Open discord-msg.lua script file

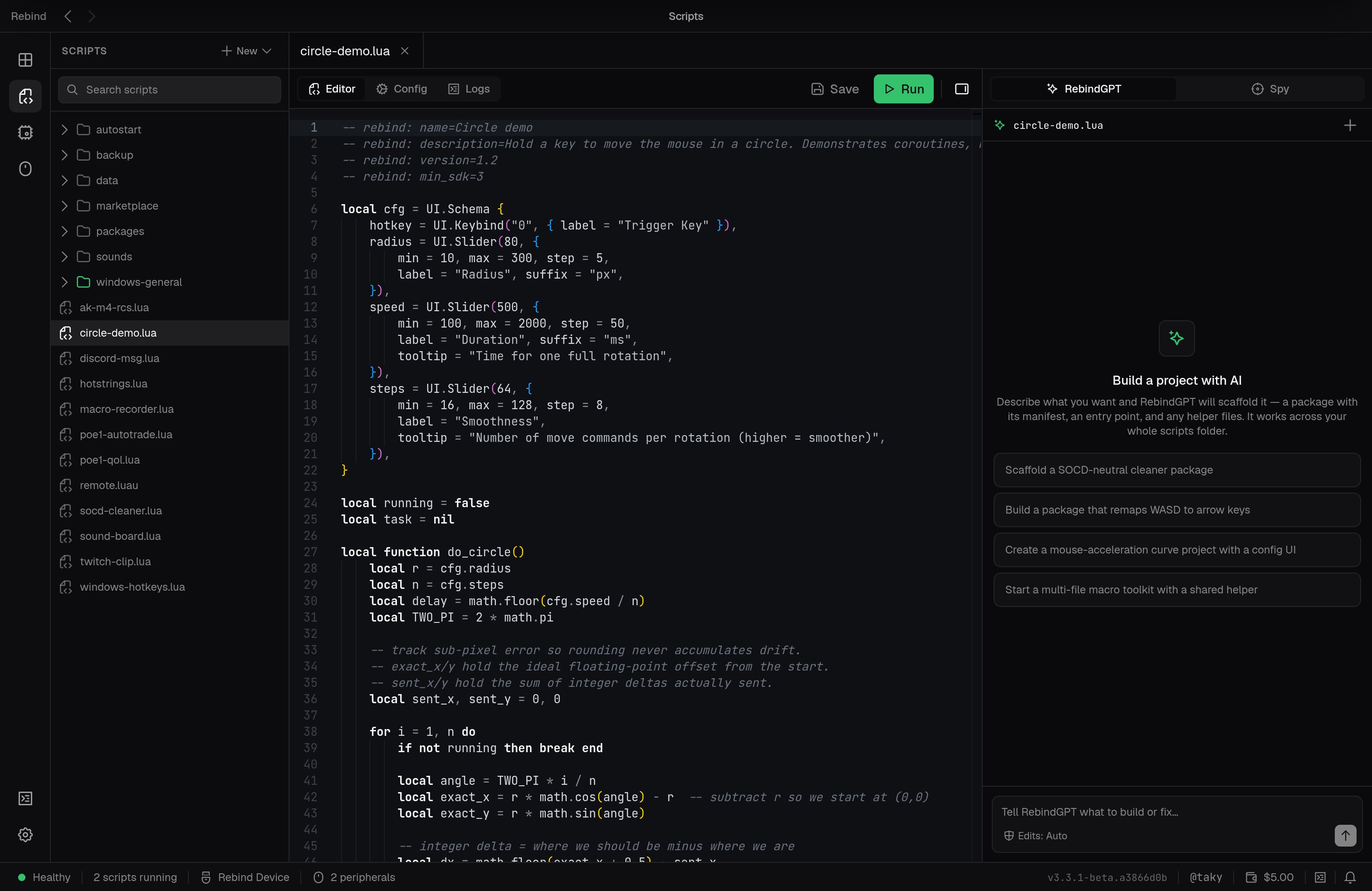[170, 358]
